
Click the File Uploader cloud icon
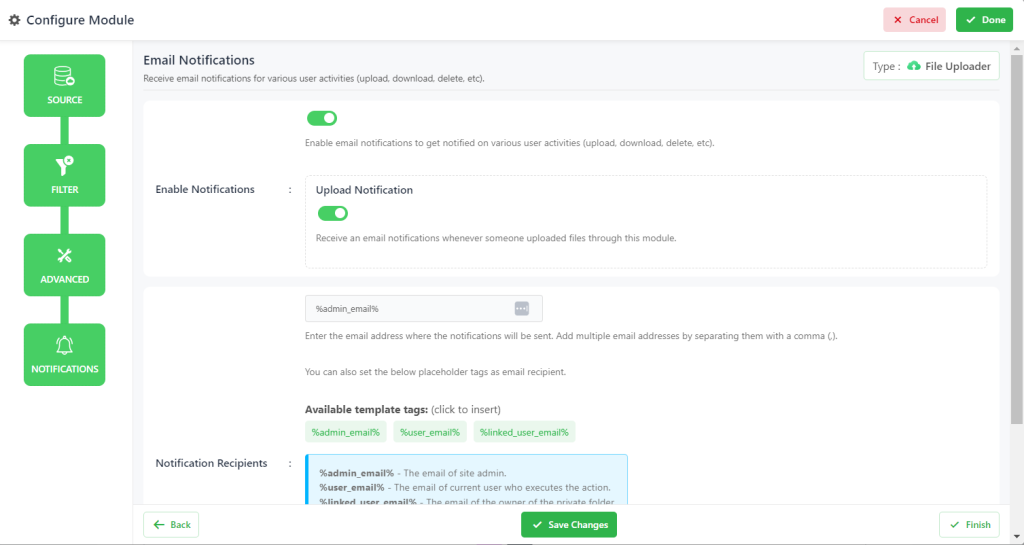pos(914,66)
